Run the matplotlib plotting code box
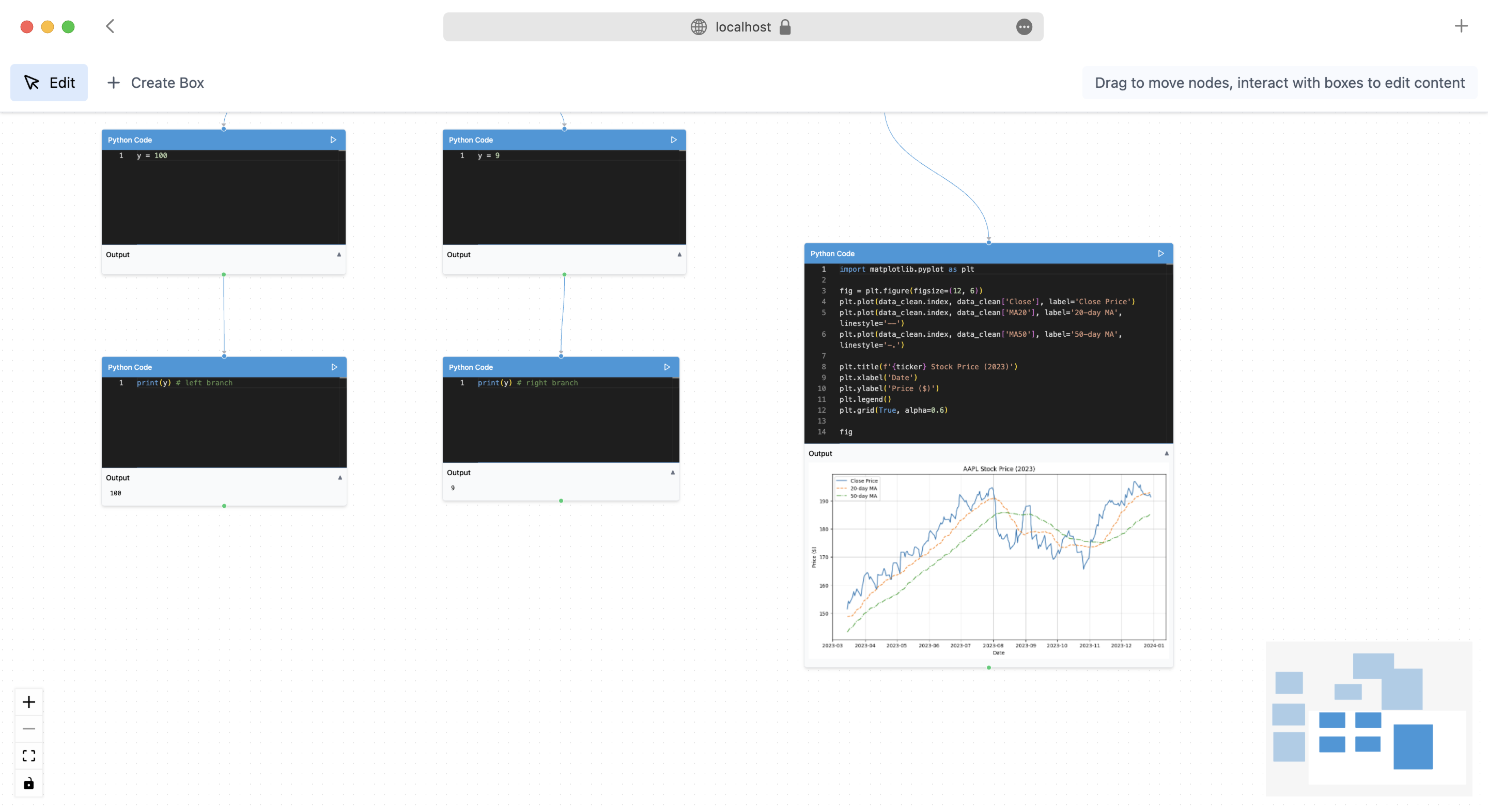 pyautogui.click(x=1160, y=254)
